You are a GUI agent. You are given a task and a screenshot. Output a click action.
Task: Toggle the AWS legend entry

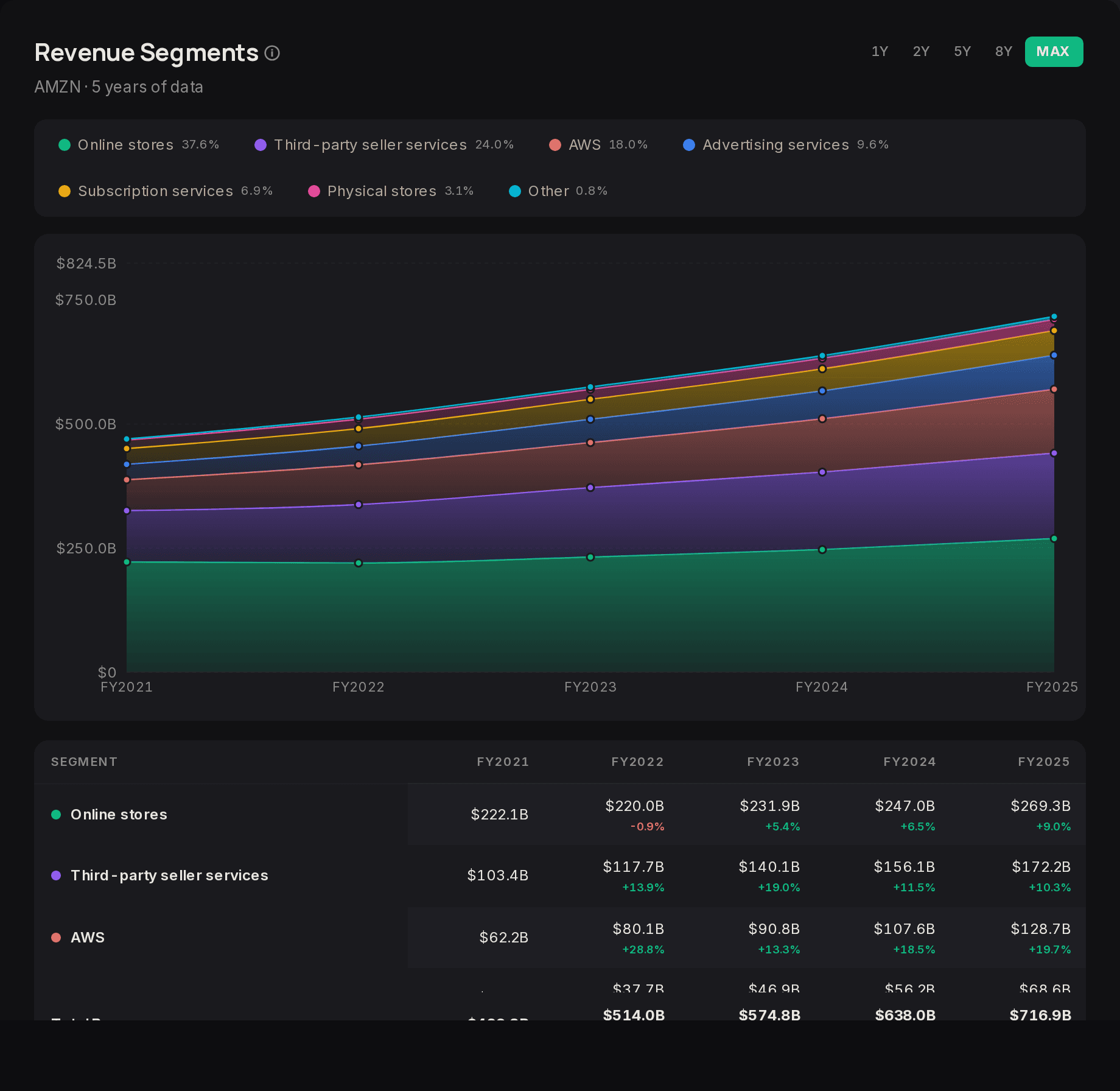pos(598,145)
